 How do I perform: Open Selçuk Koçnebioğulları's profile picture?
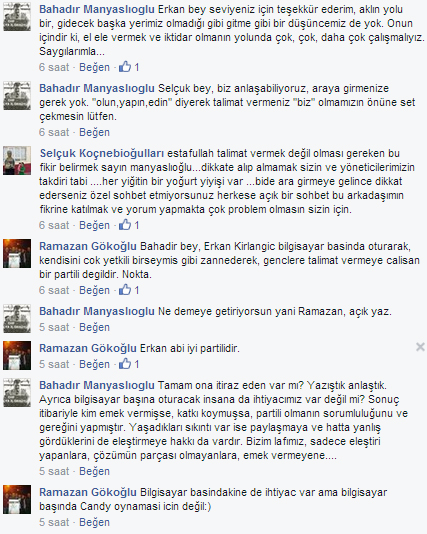coord(17,161)
